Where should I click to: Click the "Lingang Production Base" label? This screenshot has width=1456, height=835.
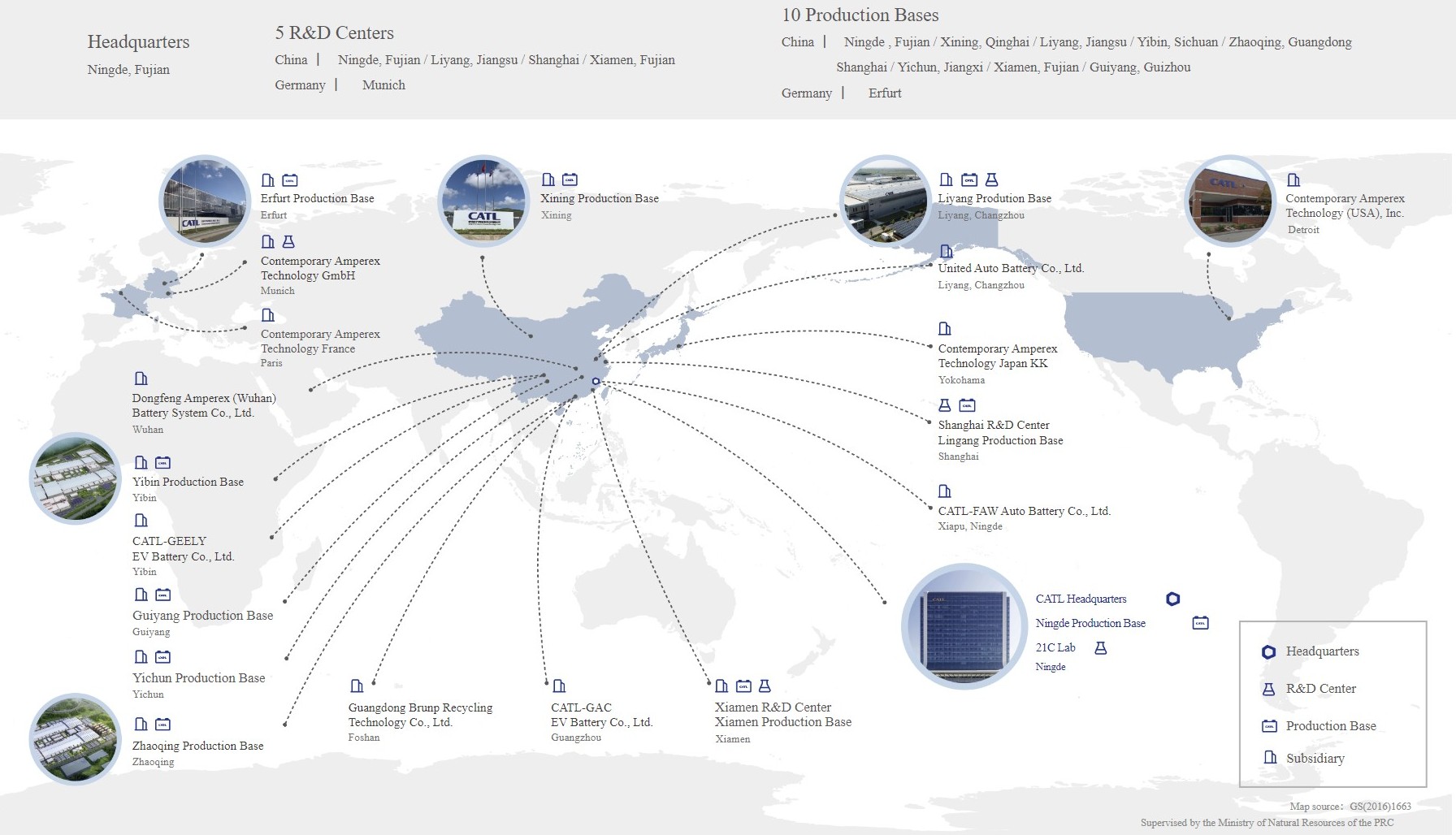[1000, 440]
